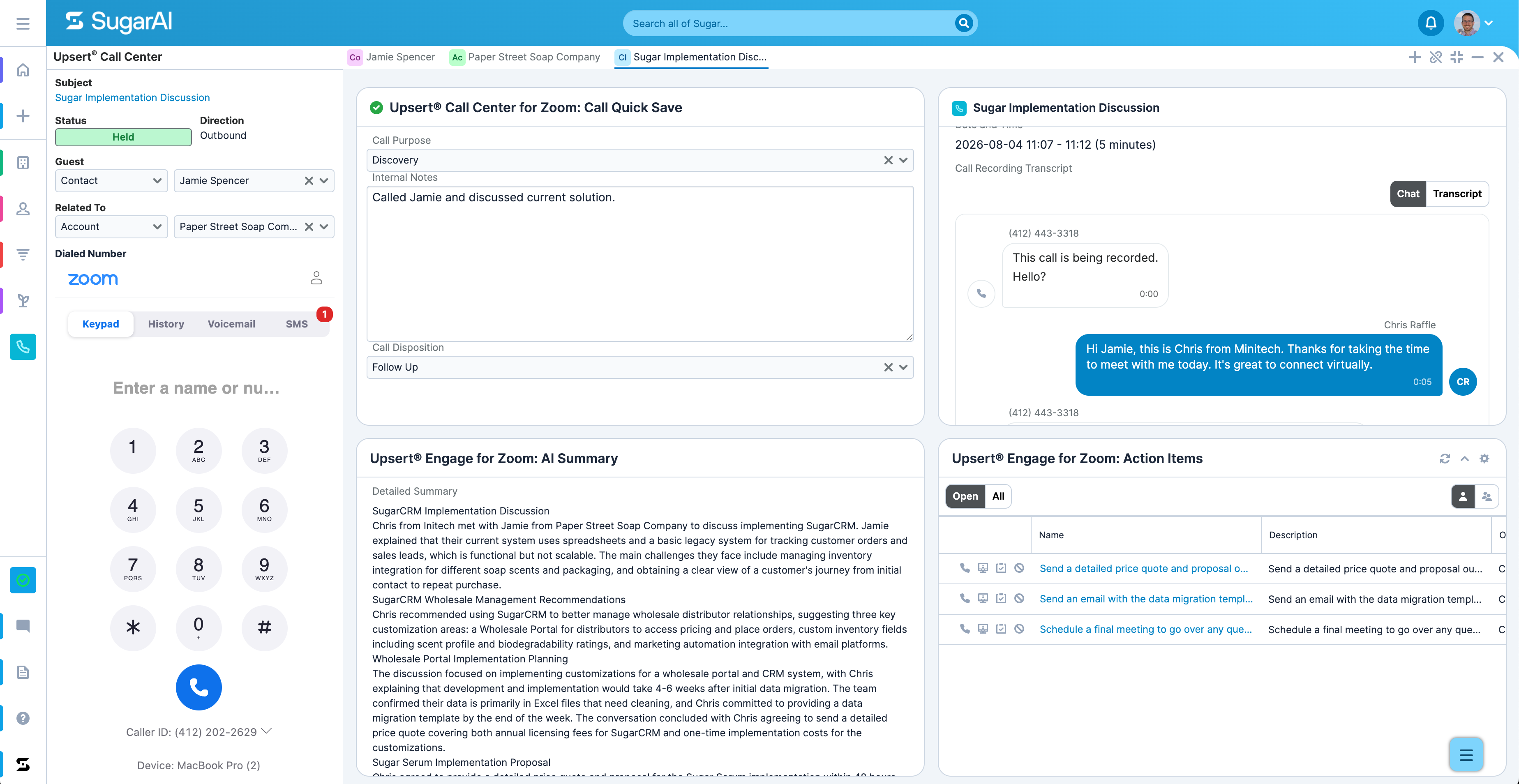
Task: Expand the Paper Street Soap Com... dropdown
Action: (x=324, y=226)
